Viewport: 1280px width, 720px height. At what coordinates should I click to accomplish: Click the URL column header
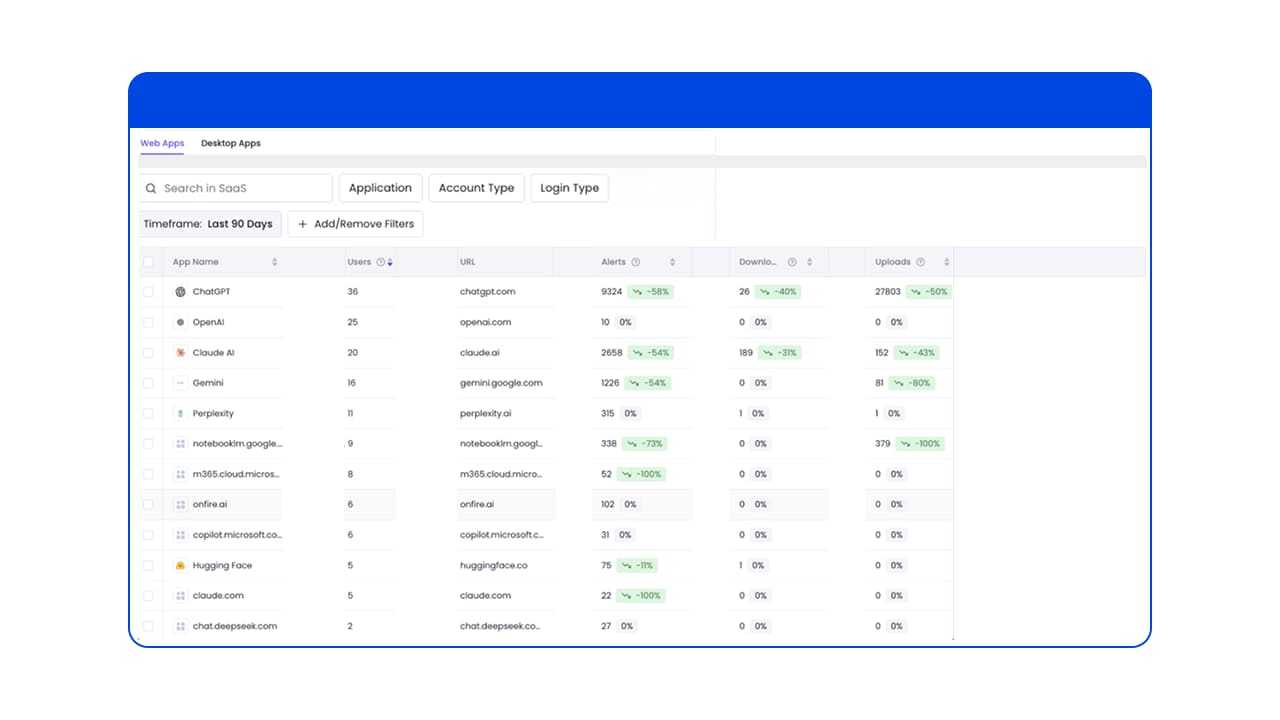point(467,262)
